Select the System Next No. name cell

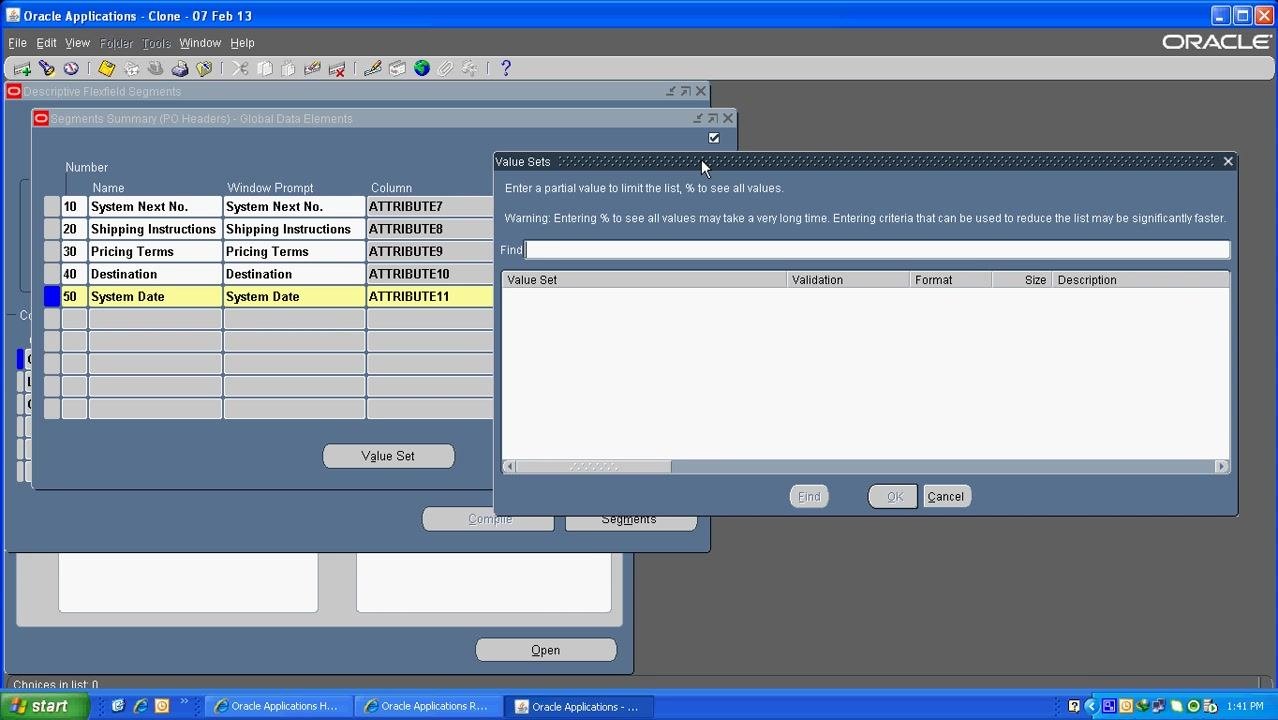pyautogui.click(x=155, y=207)
